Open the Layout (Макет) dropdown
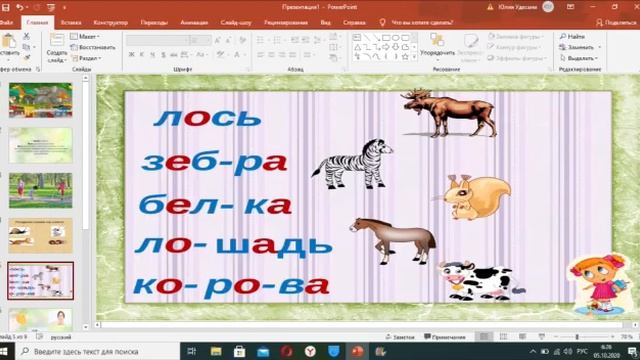Viewport: 640px width, 360px height. click(x=85, y=36)
